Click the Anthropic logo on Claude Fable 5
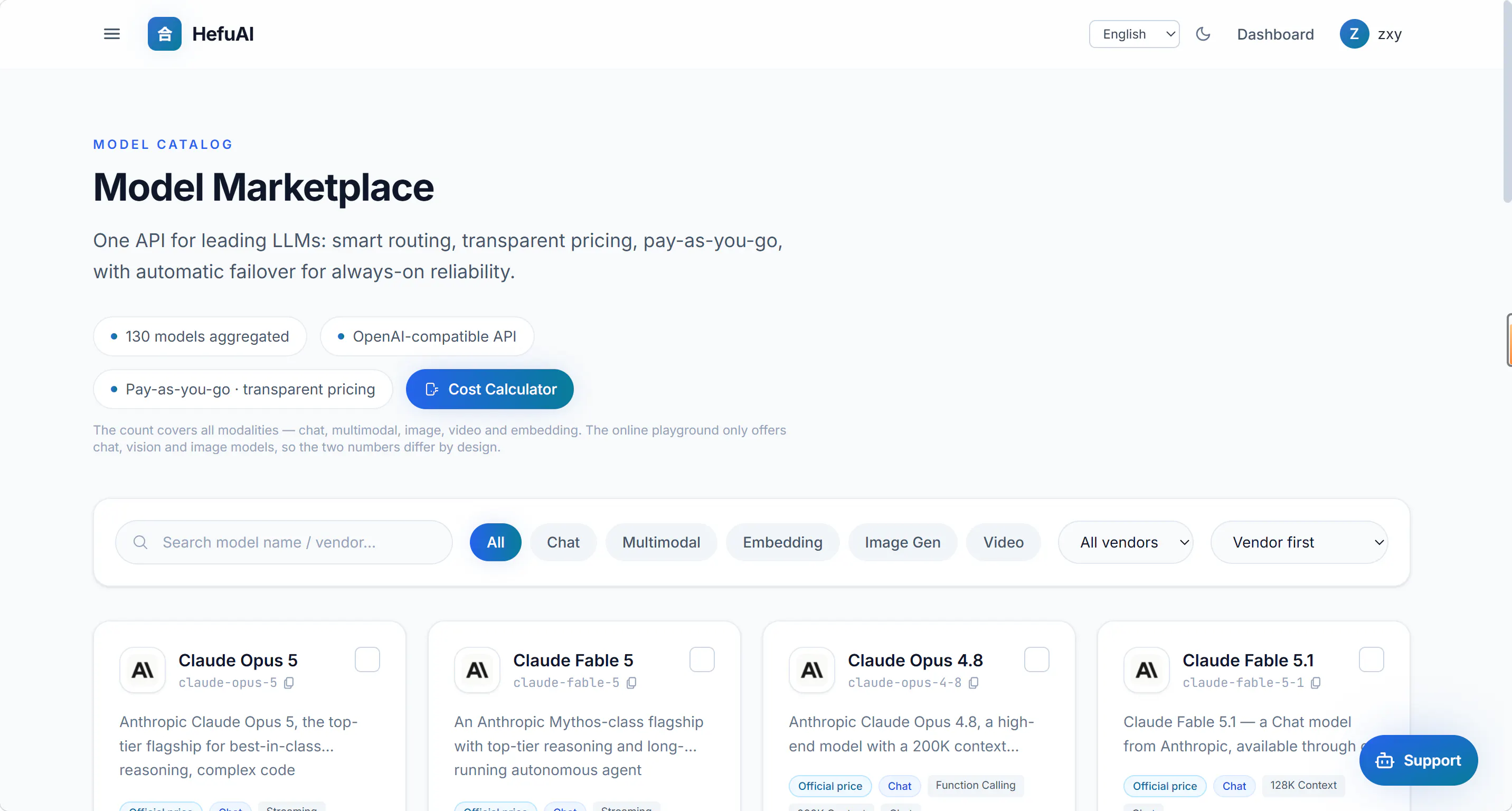1512x811 pixels. (x=477, y=669)
